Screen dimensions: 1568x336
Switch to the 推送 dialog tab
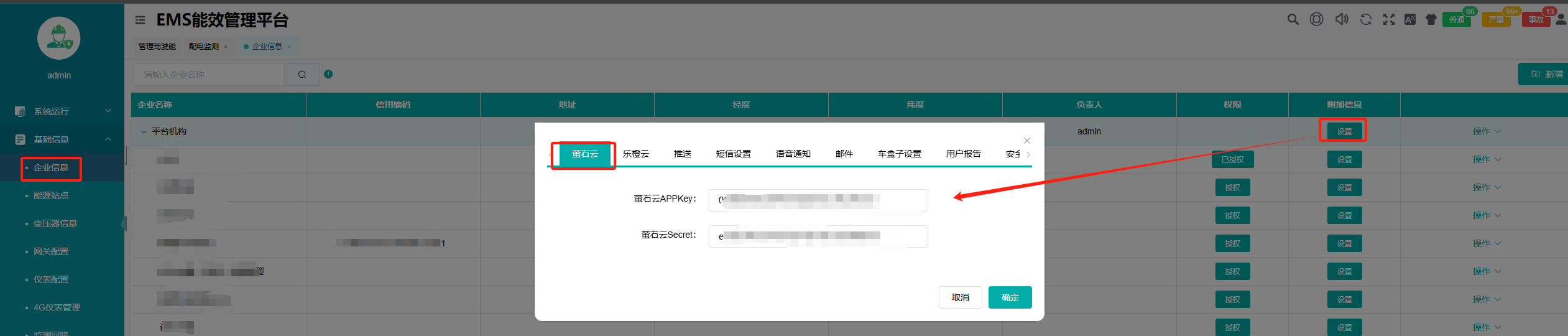(x=683, y=154)
